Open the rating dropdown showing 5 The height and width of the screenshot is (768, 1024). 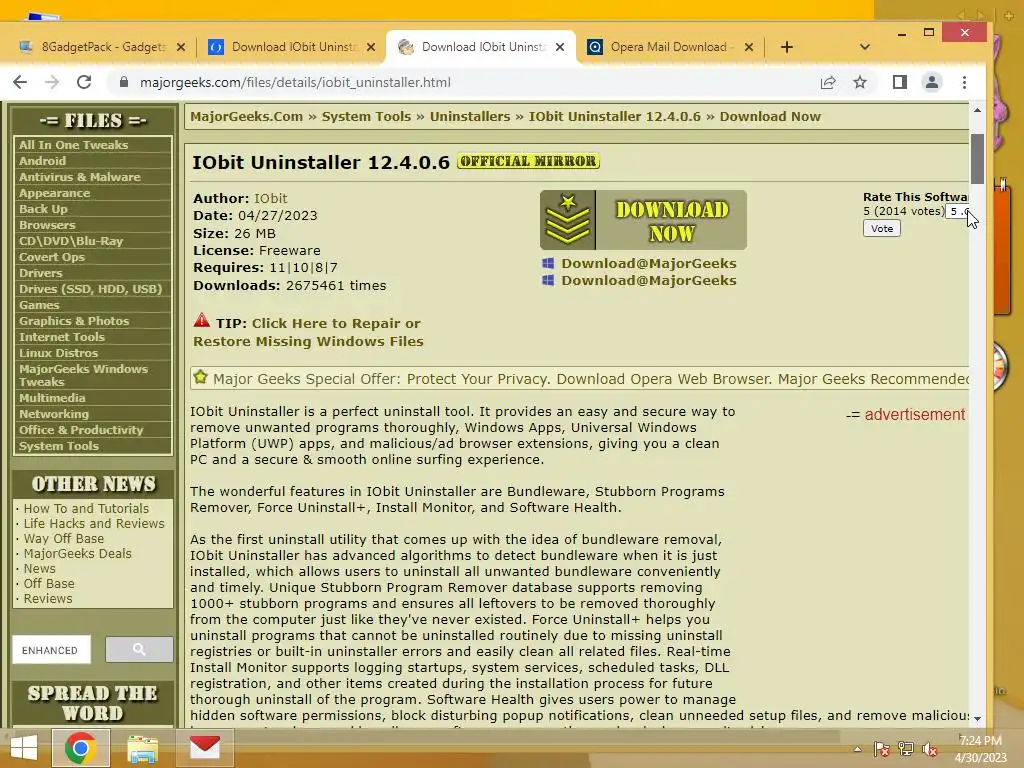tap(957, 212)
